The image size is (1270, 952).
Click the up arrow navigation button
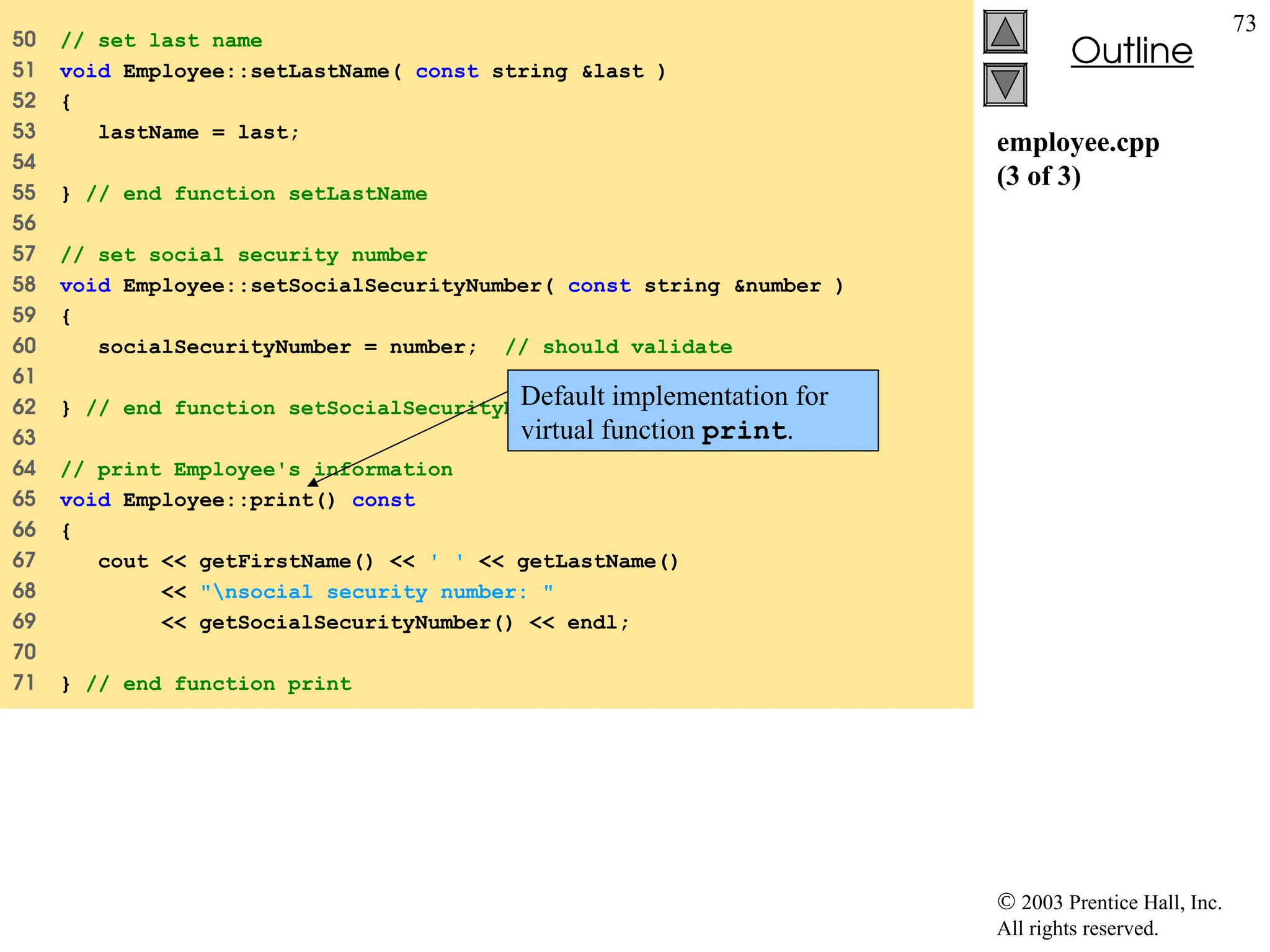1005,32
